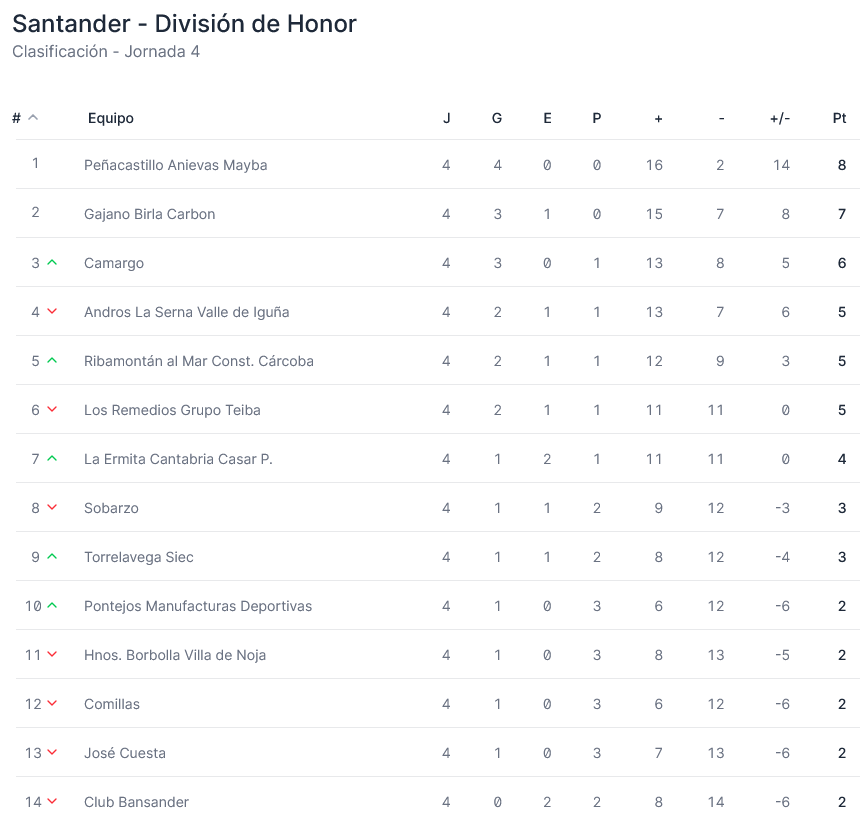Click the red down arrow beside Los Remedios
This screenshot has width=860, height=824.
click(52, 410)
